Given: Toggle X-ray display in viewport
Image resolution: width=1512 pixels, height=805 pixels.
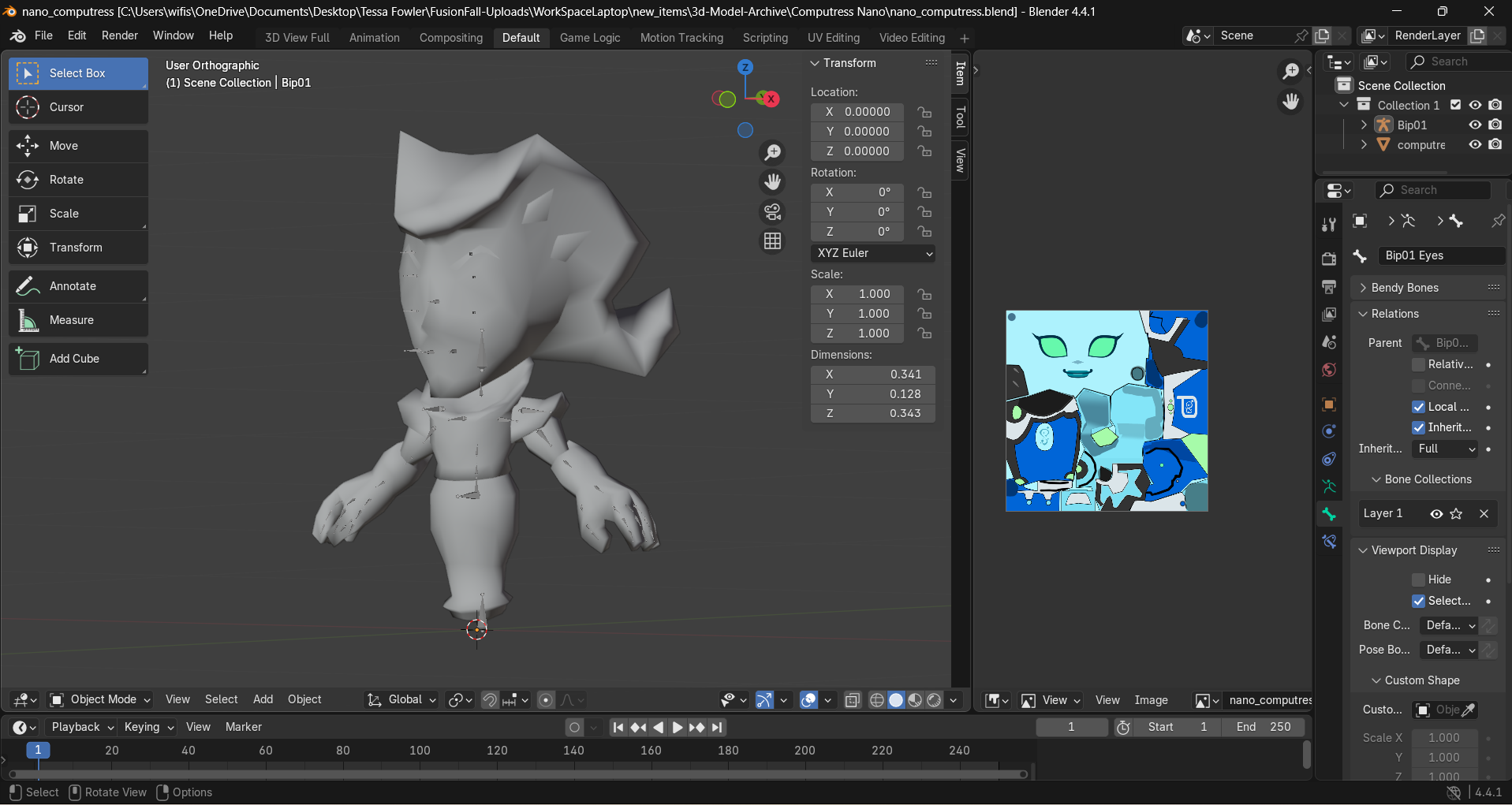Looking at the screenshot, I should pos(853,700).
